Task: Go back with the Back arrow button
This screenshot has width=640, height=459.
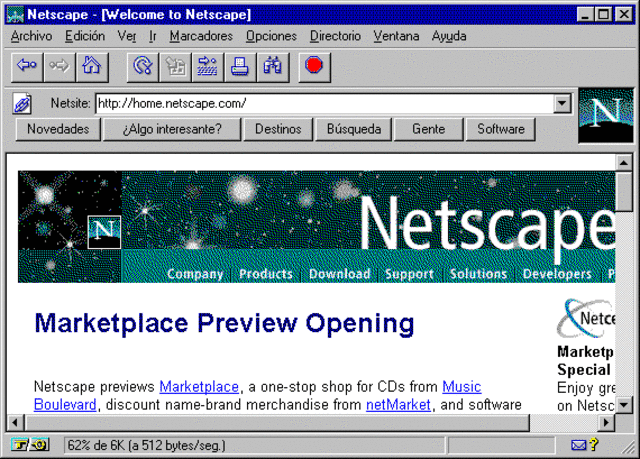Action: tap(27, 67)
